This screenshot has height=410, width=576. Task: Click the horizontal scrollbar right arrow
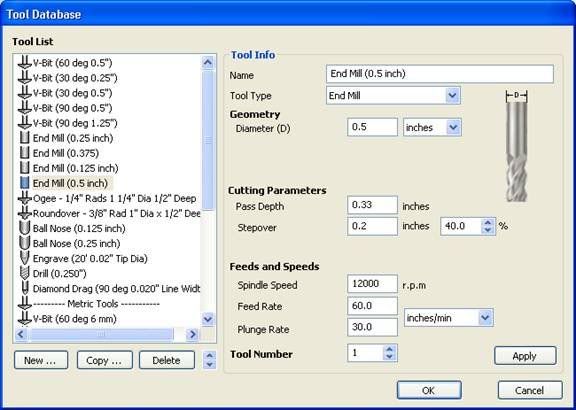point(192,334)
